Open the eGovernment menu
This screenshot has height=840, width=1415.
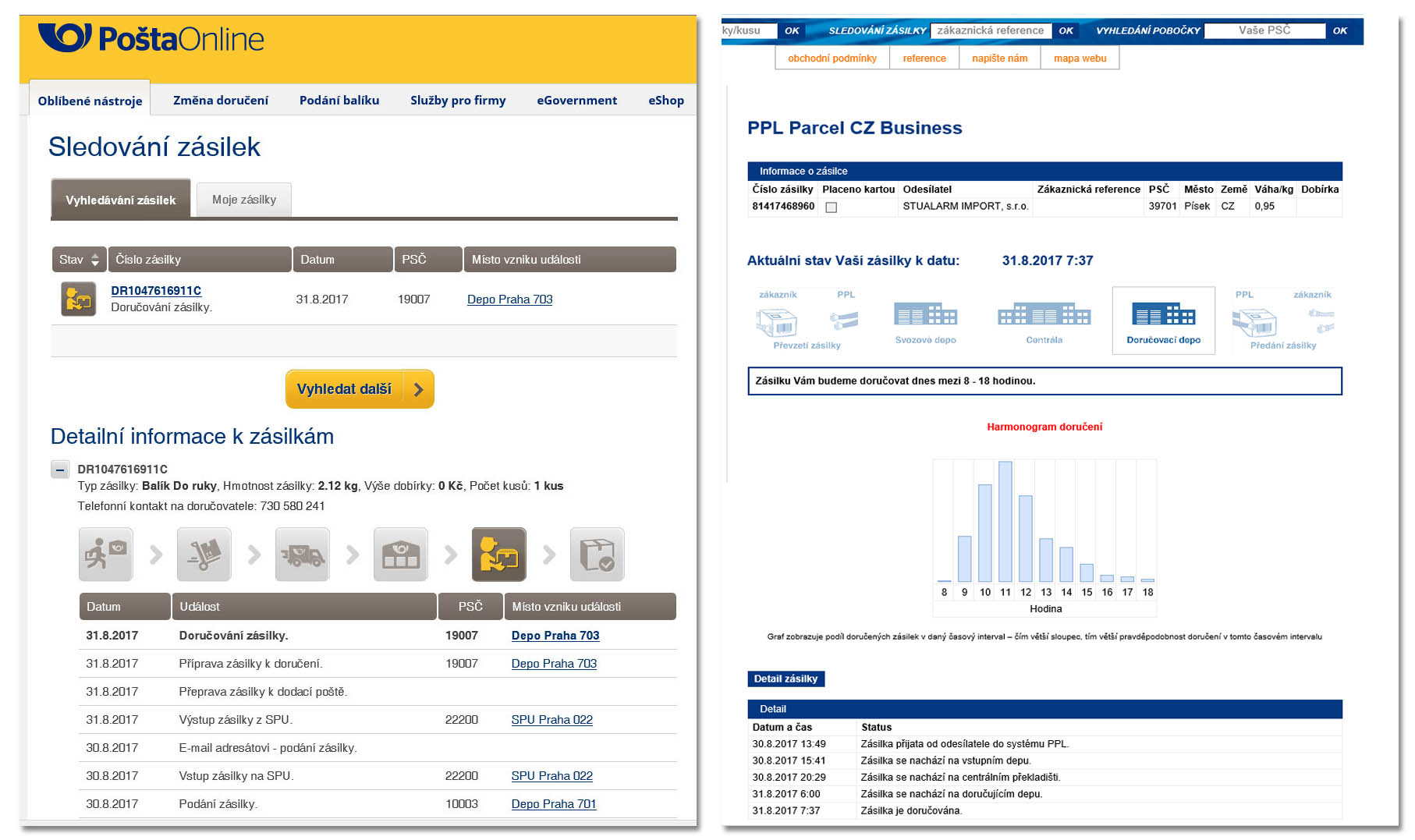576,100
